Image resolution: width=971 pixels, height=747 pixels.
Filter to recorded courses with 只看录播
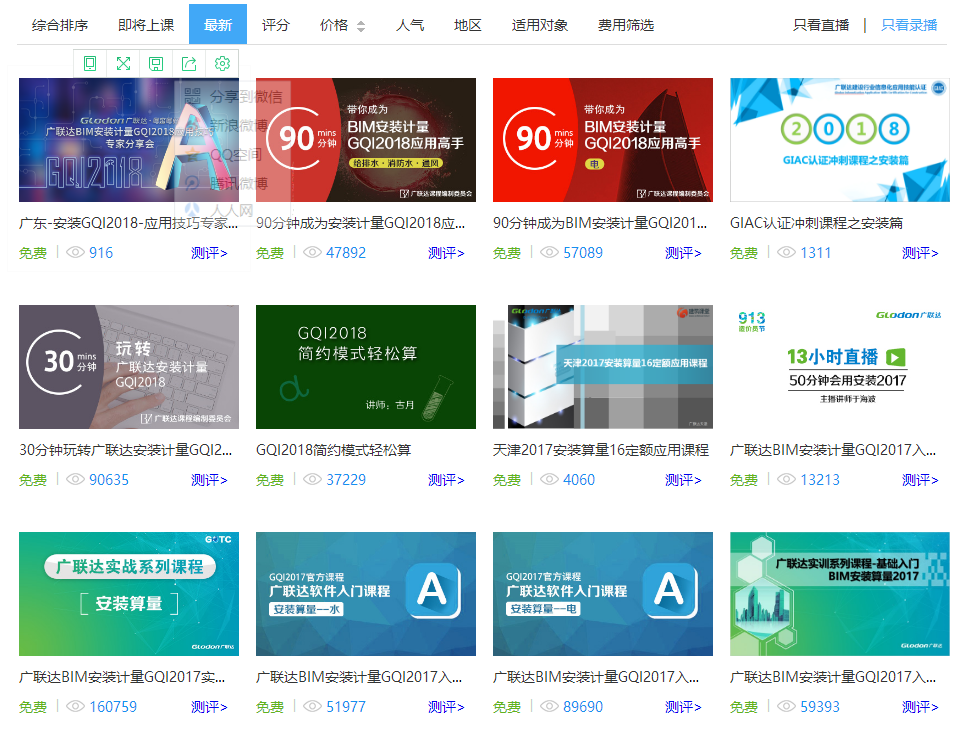coord(909,25)
